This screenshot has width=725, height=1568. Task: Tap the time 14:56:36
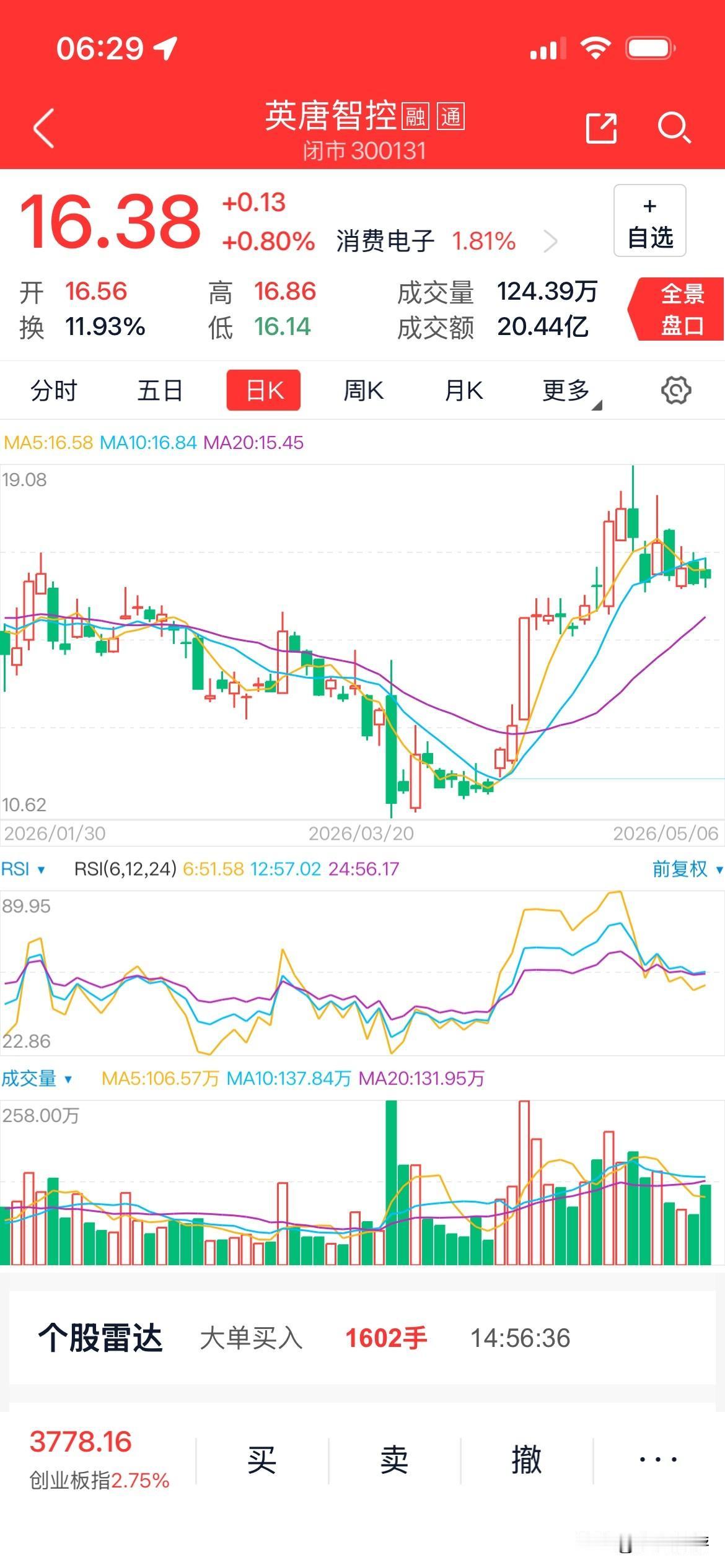521,1338
